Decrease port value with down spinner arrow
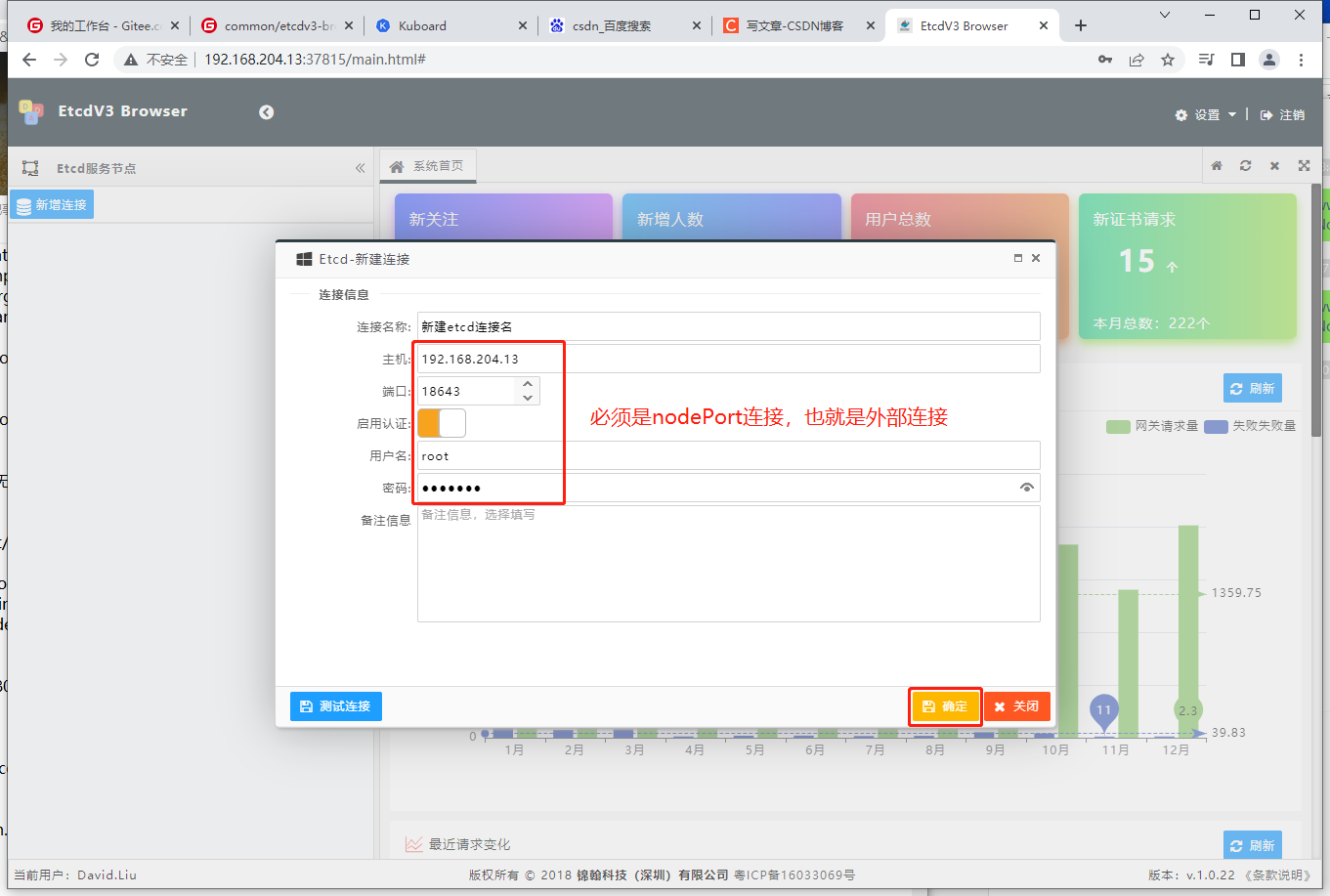Image resolution: width=1330 pixels, height=896 pixels. 528,398
